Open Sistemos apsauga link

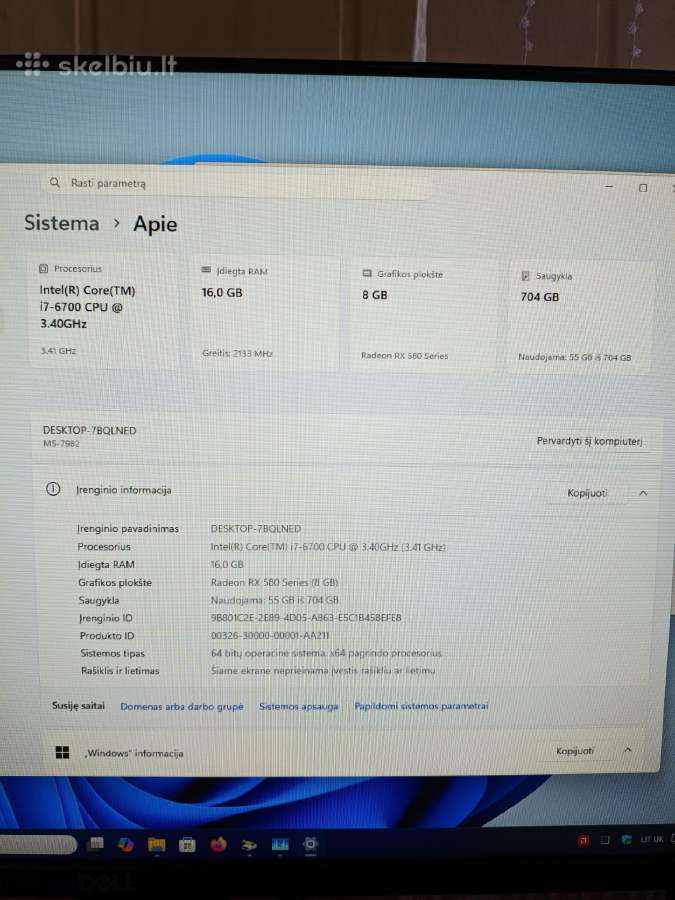298,707
